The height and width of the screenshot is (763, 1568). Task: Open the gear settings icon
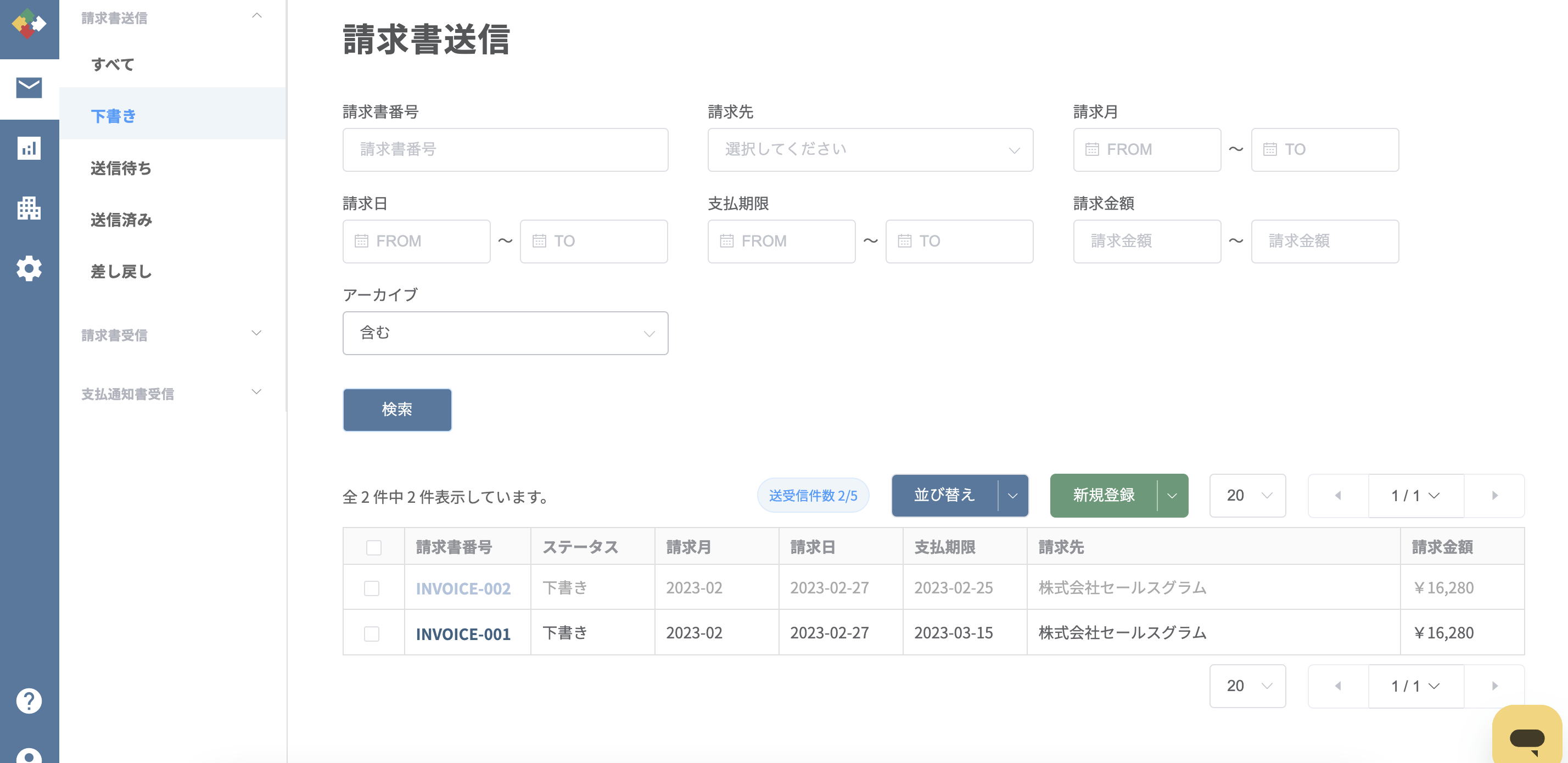pos(29,268)
